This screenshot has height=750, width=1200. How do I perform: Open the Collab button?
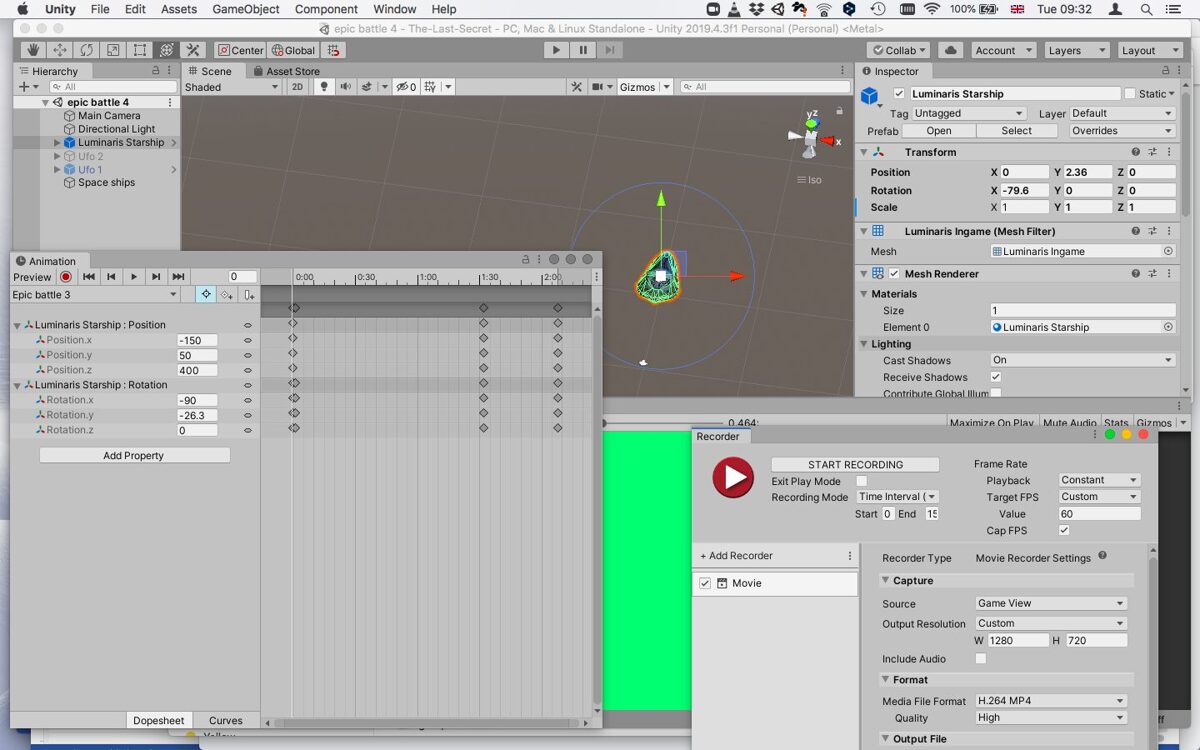coord(900,50)
